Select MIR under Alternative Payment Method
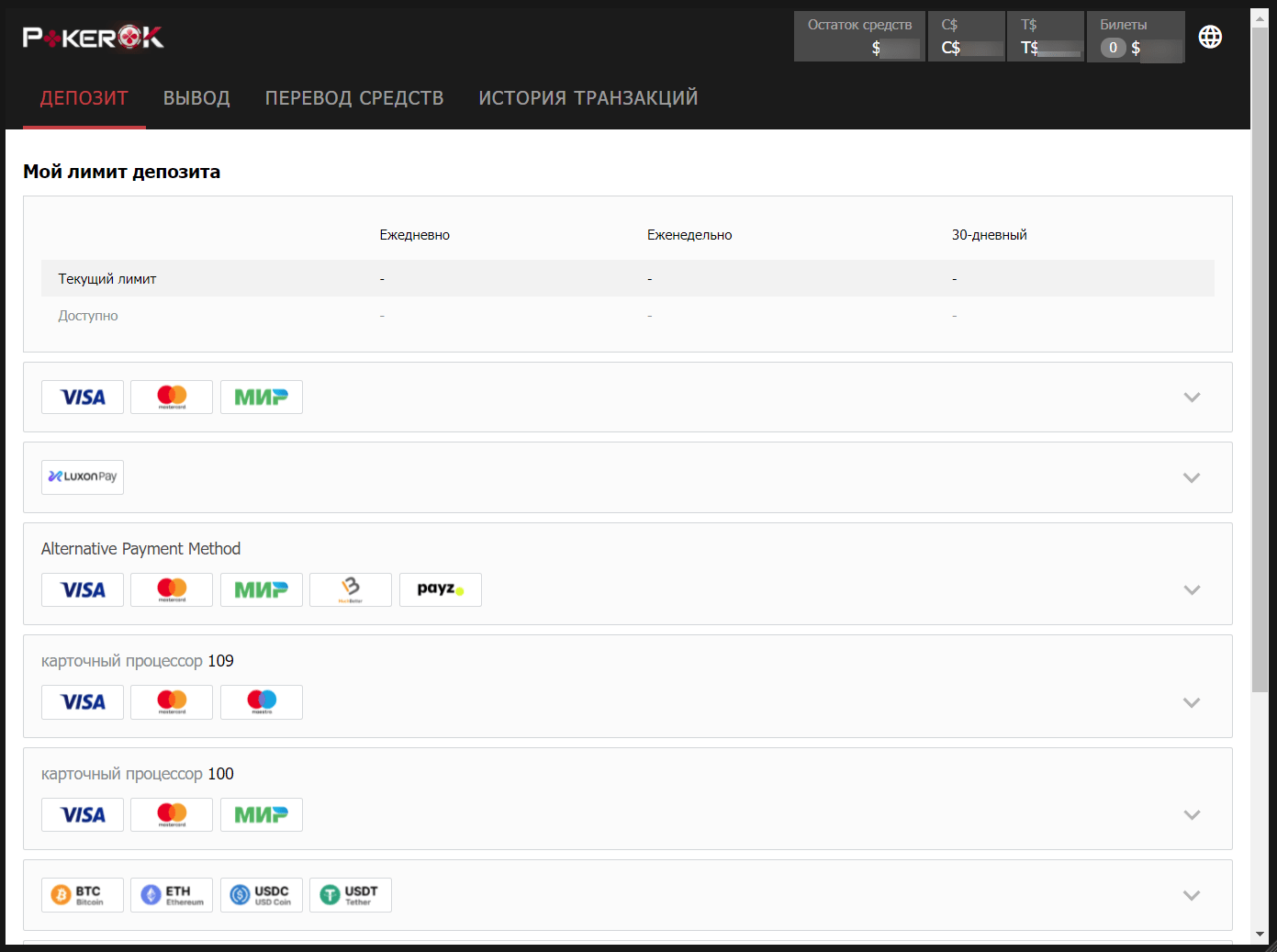Viewport: 1277px width, 952px height. (262, 590)
